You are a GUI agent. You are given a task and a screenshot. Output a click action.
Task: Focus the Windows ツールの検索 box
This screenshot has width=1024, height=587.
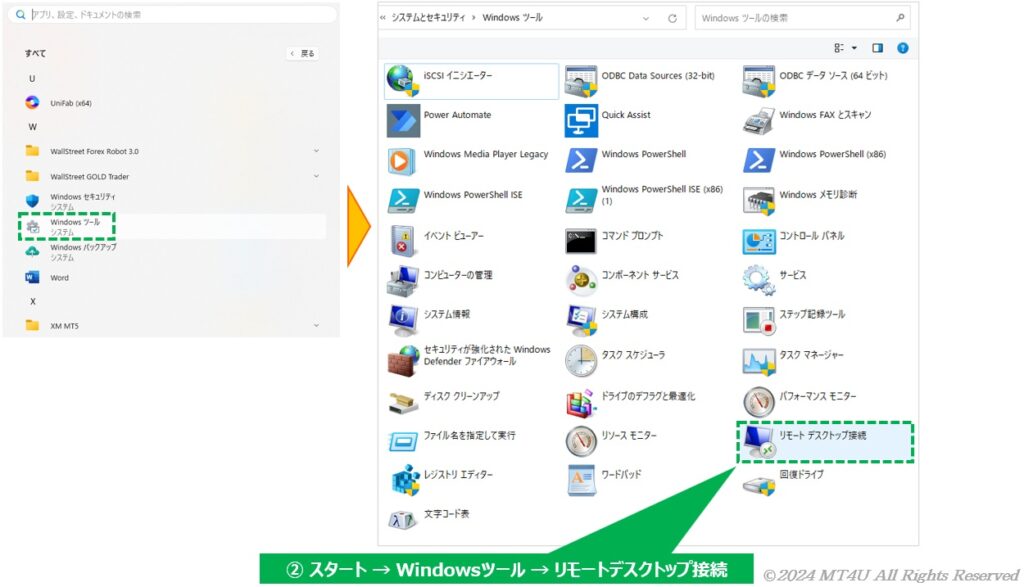tap(802, 18)
